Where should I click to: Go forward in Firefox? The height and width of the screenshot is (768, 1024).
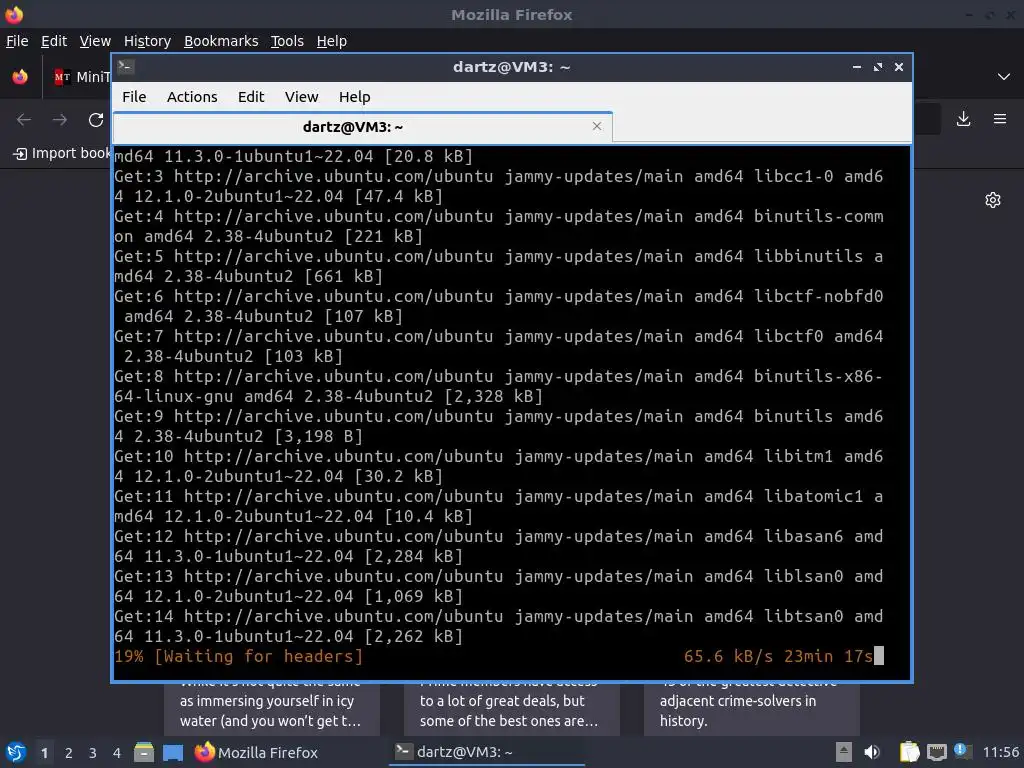coord(59,120)
